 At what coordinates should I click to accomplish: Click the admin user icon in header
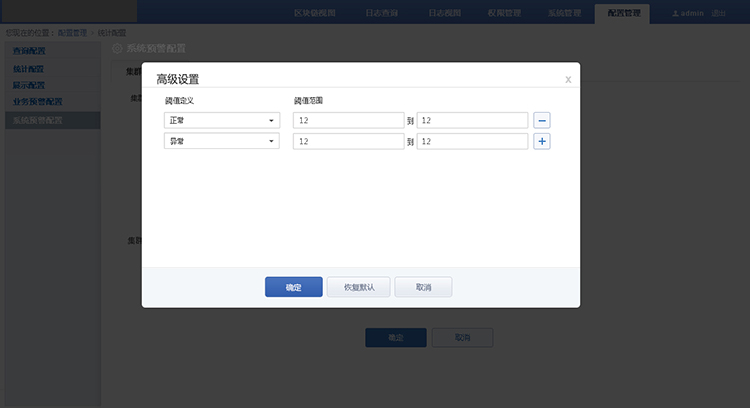point(675,13)
